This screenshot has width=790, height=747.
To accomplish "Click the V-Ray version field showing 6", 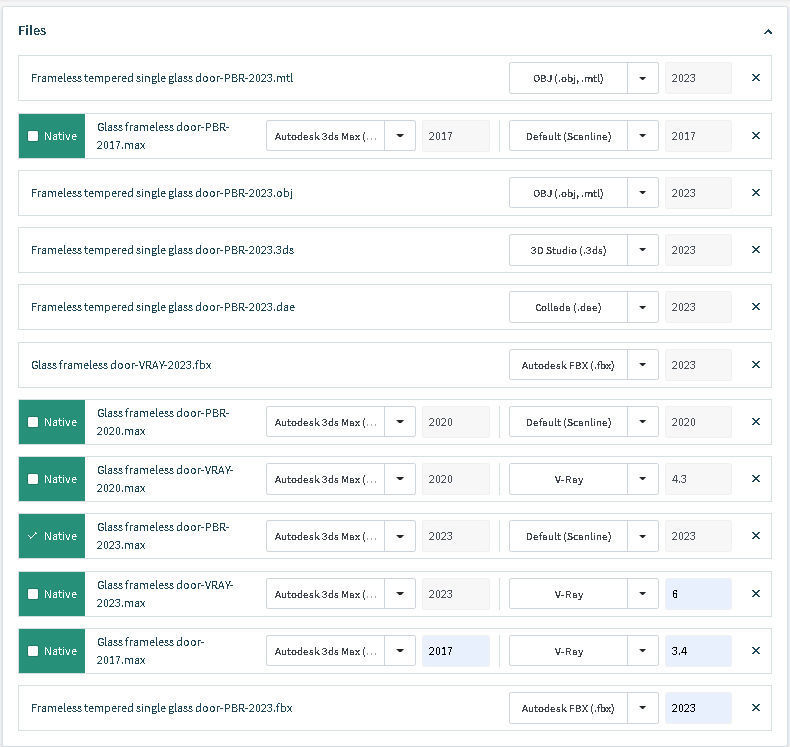I will pyautogui.click(x=697, y=594).
